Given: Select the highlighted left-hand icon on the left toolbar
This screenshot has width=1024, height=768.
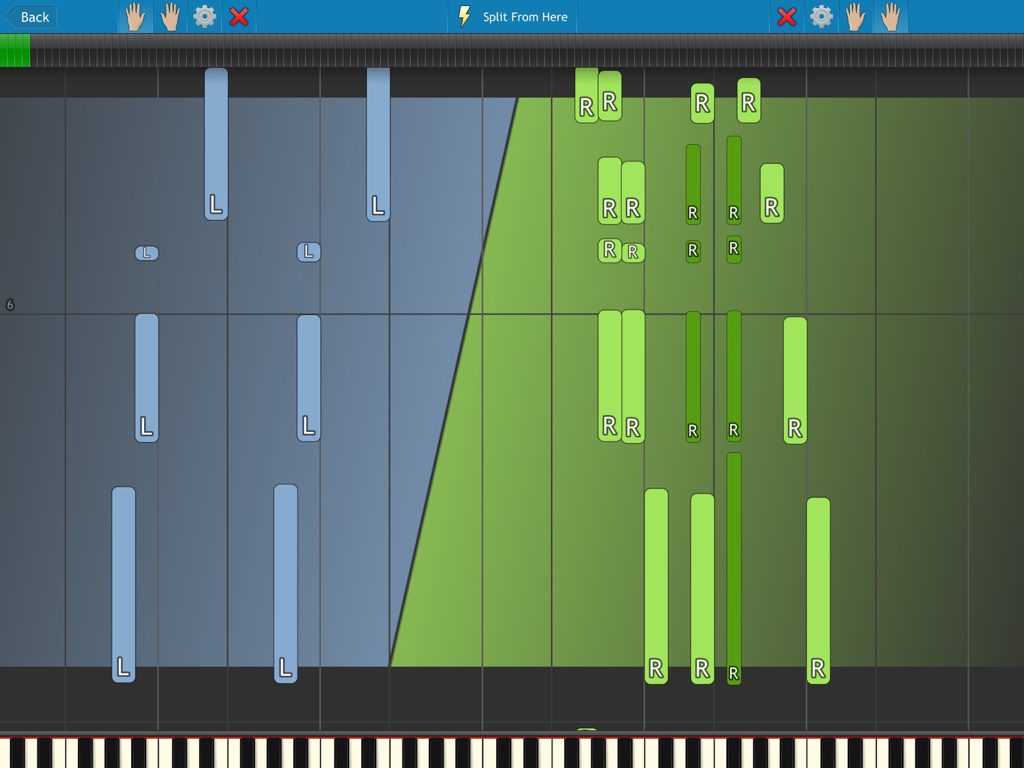Looking at the screenshot, I should pyautogui.click(x=134, y=16).
